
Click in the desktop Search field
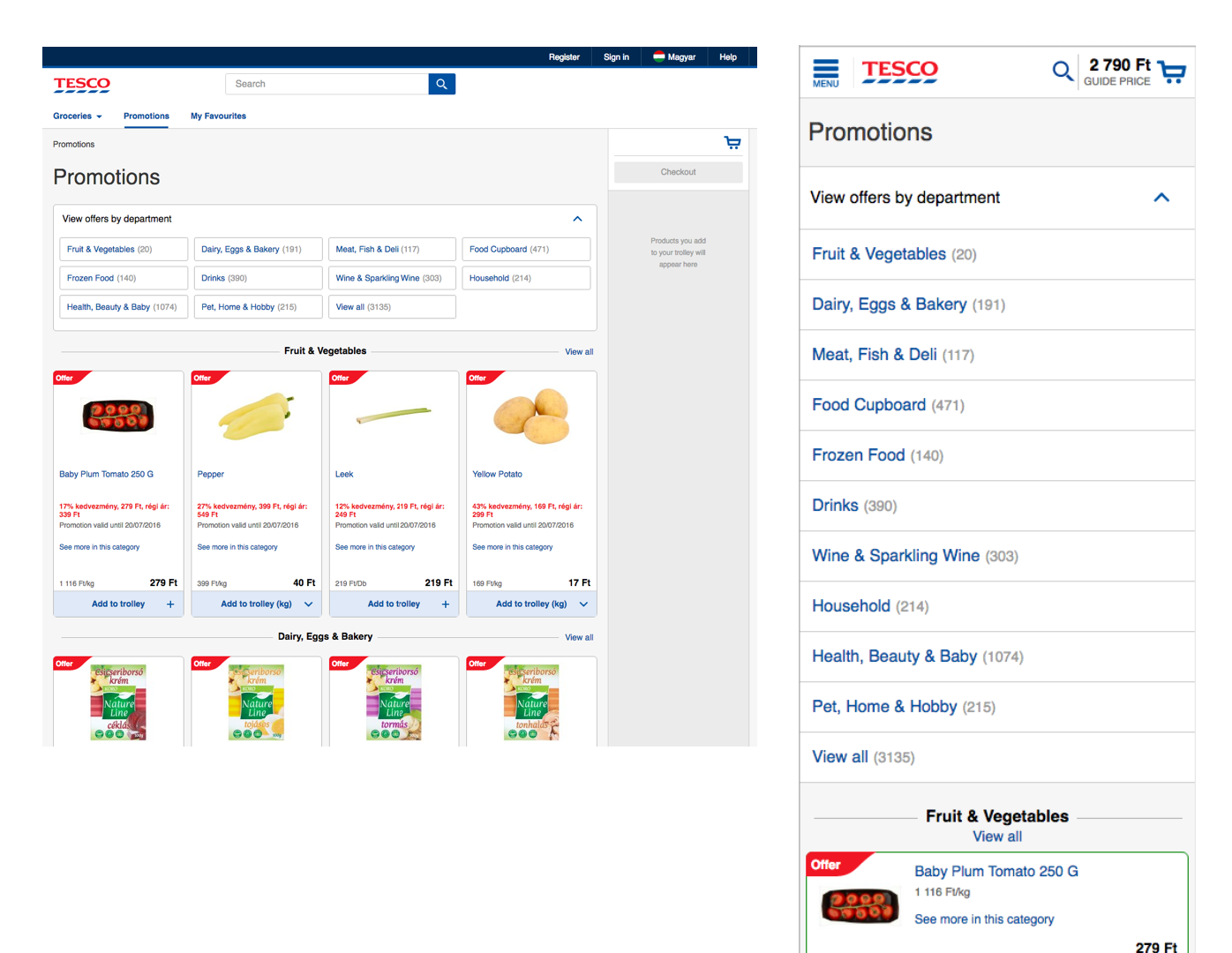click(x=327, y=84)
